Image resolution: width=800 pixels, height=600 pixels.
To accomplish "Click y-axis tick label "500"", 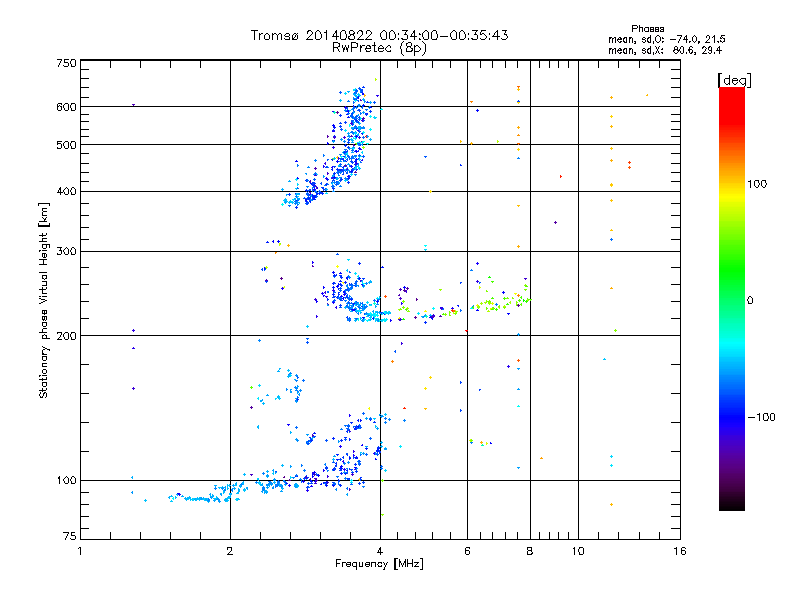I will [66, 145].
